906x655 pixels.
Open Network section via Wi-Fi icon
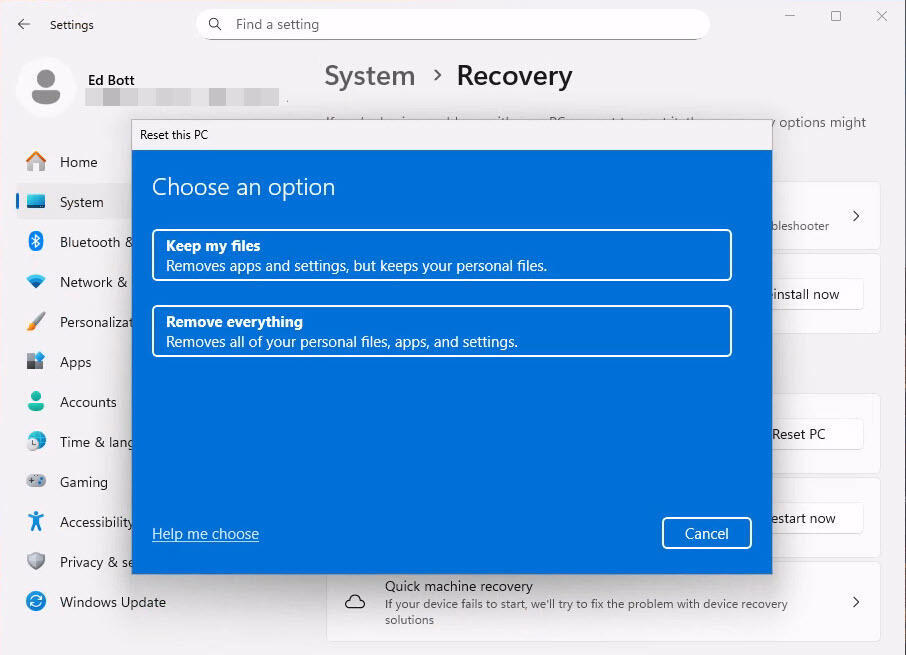point(36,282)
